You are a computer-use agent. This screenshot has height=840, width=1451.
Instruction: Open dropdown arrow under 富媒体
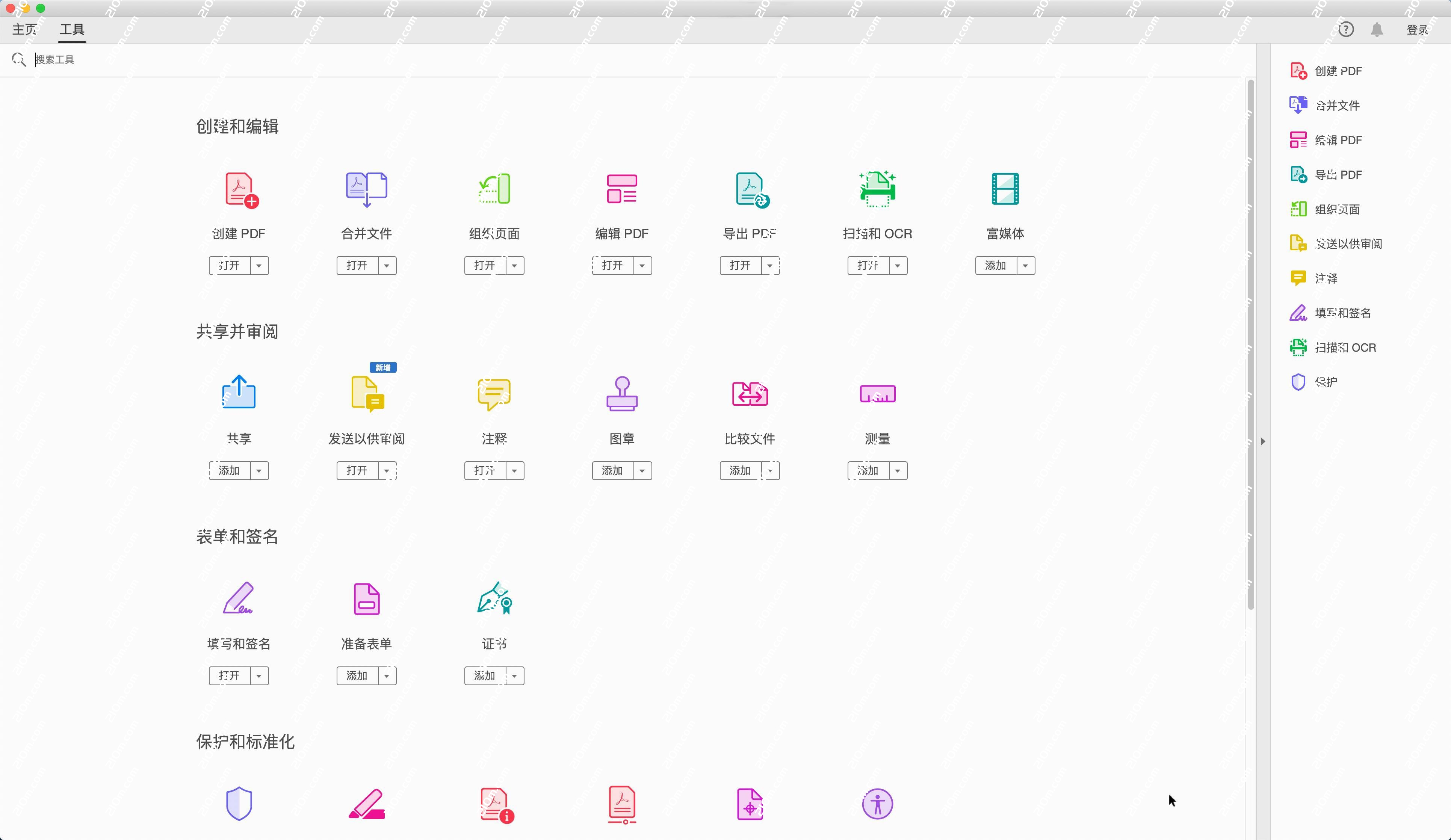[x=1025, y=266]
